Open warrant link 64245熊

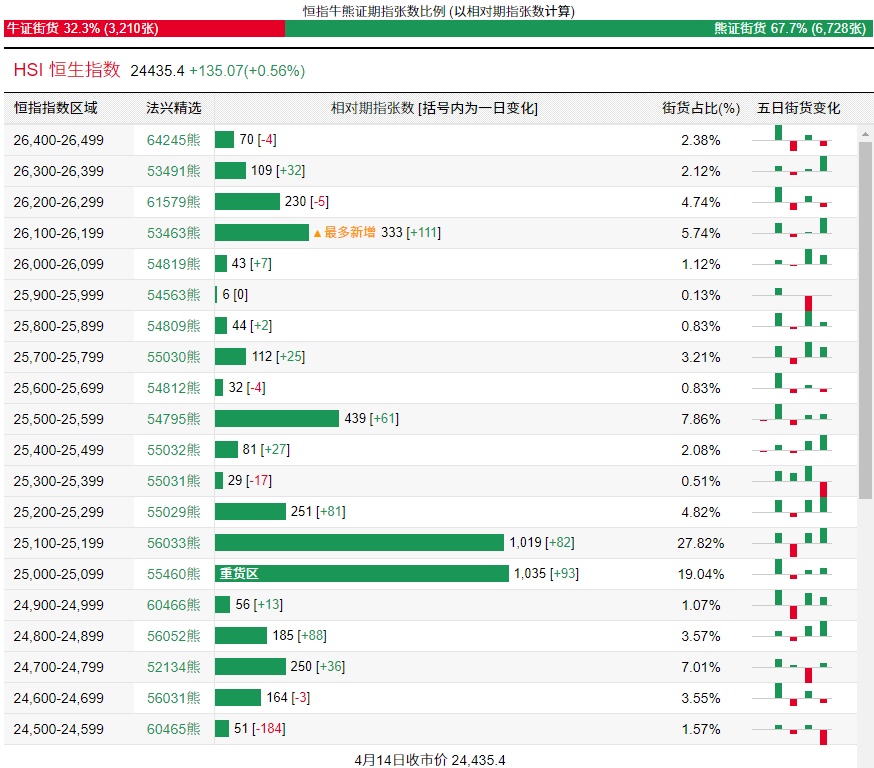173,140
